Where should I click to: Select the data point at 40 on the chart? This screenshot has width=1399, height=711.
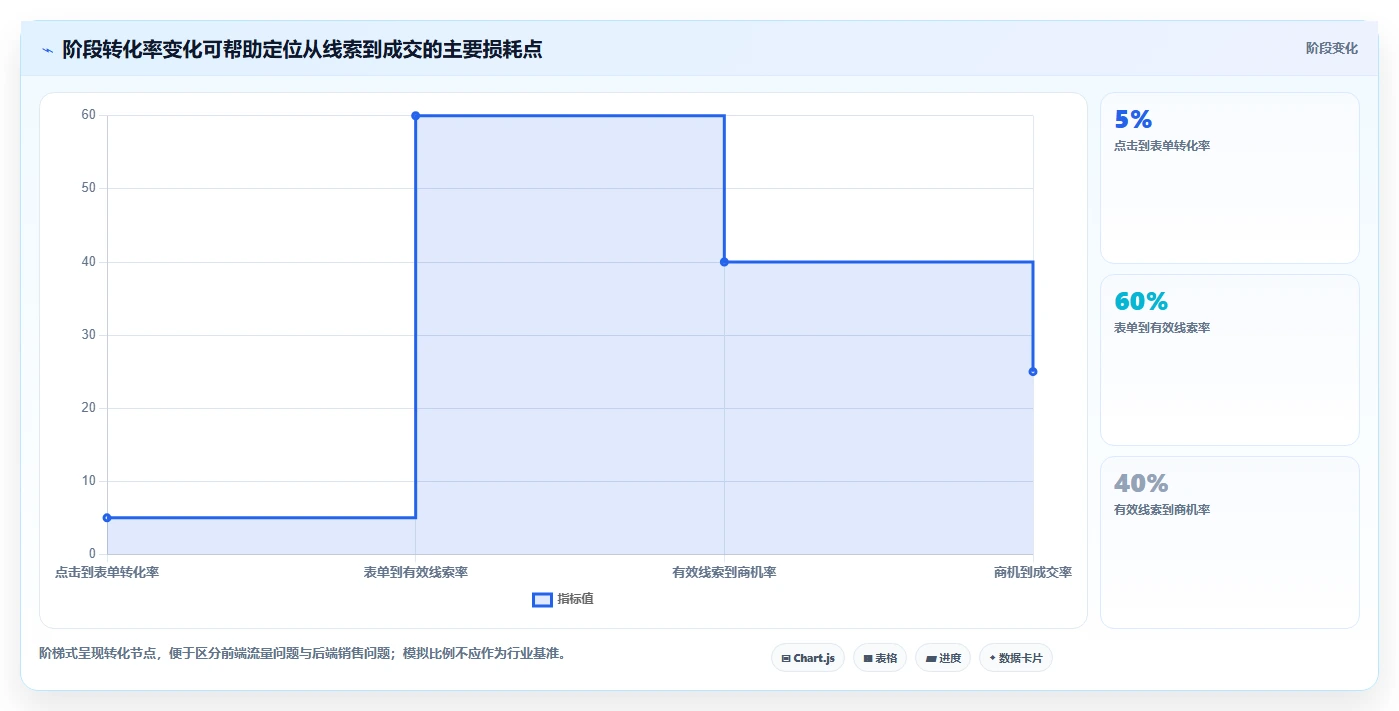724,262
